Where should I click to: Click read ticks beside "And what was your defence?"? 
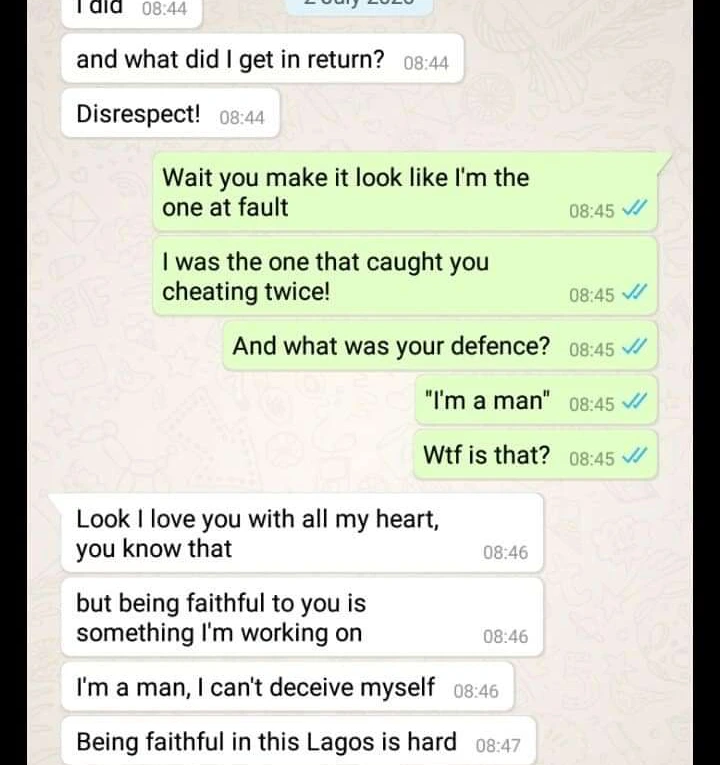(635, 347)
